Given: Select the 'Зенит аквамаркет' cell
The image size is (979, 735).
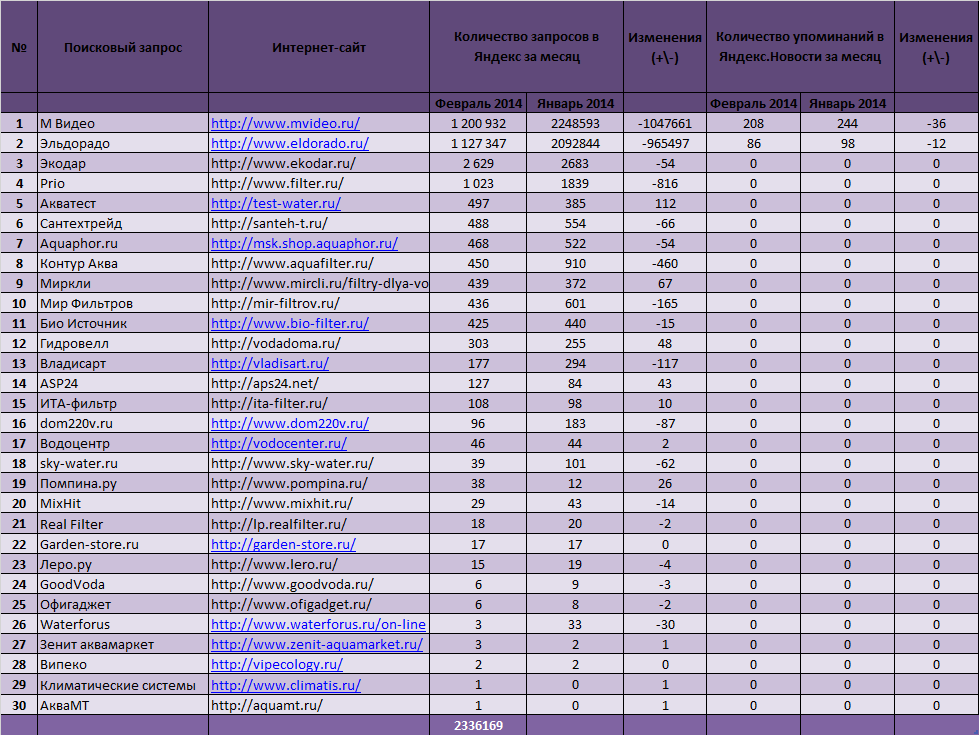Looking at the screenshot, I should tap(123, 644).
